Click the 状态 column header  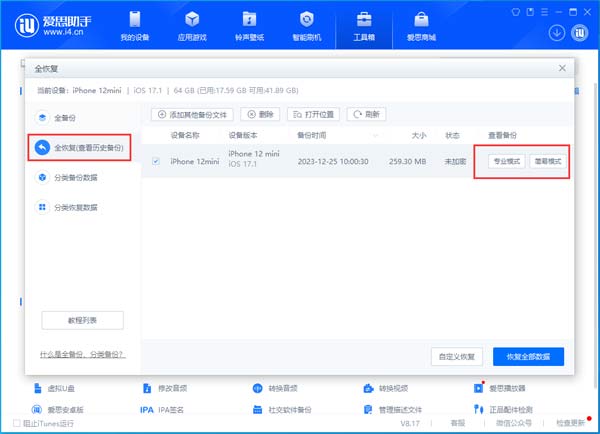(x=452, y=135)
